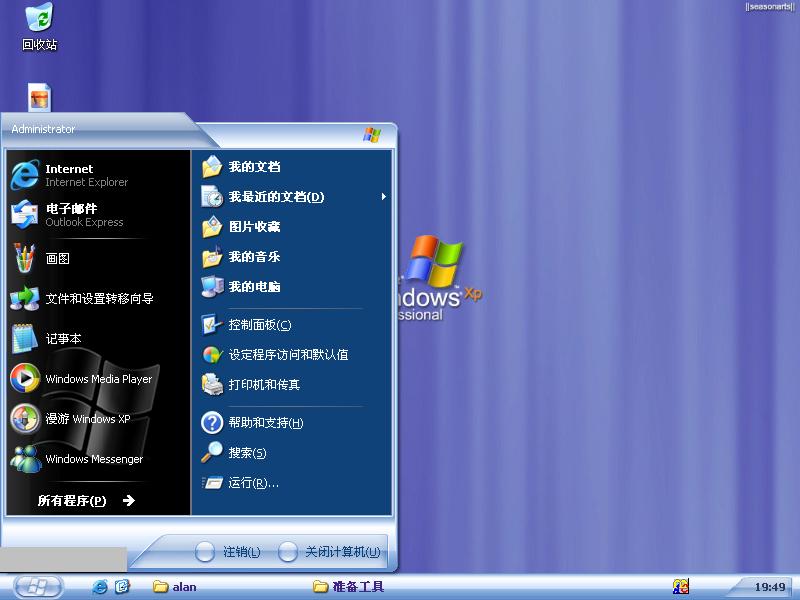The width and height of the screenshot is (800, 600).
Task: Launch the Windows Media Player icon
Action: pos(24,378)
